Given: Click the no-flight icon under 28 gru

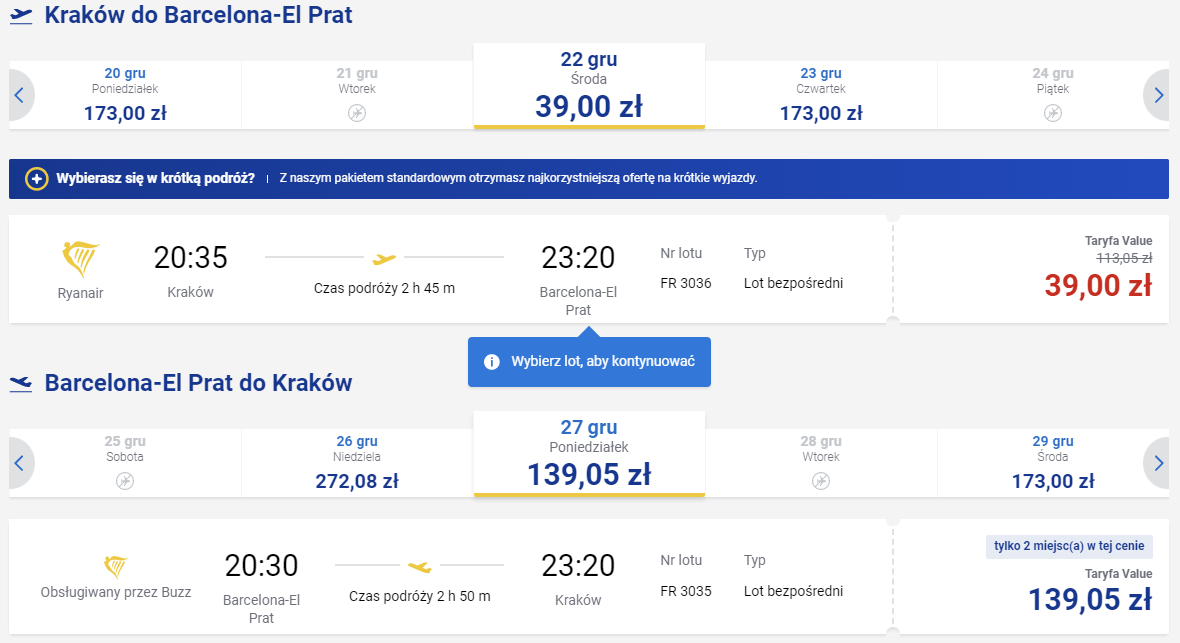Looking at the screenshot, I should click(x=821, y=481).
